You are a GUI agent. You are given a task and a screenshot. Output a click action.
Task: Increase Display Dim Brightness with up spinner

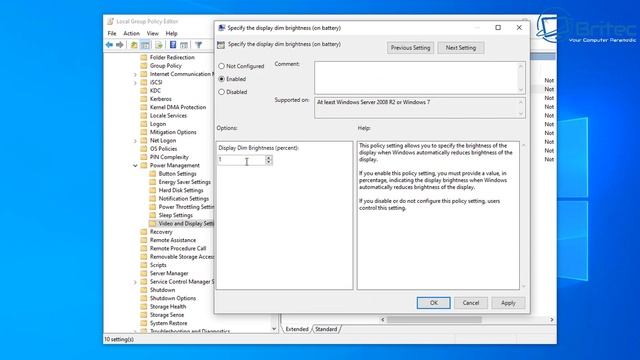[269, 158]
